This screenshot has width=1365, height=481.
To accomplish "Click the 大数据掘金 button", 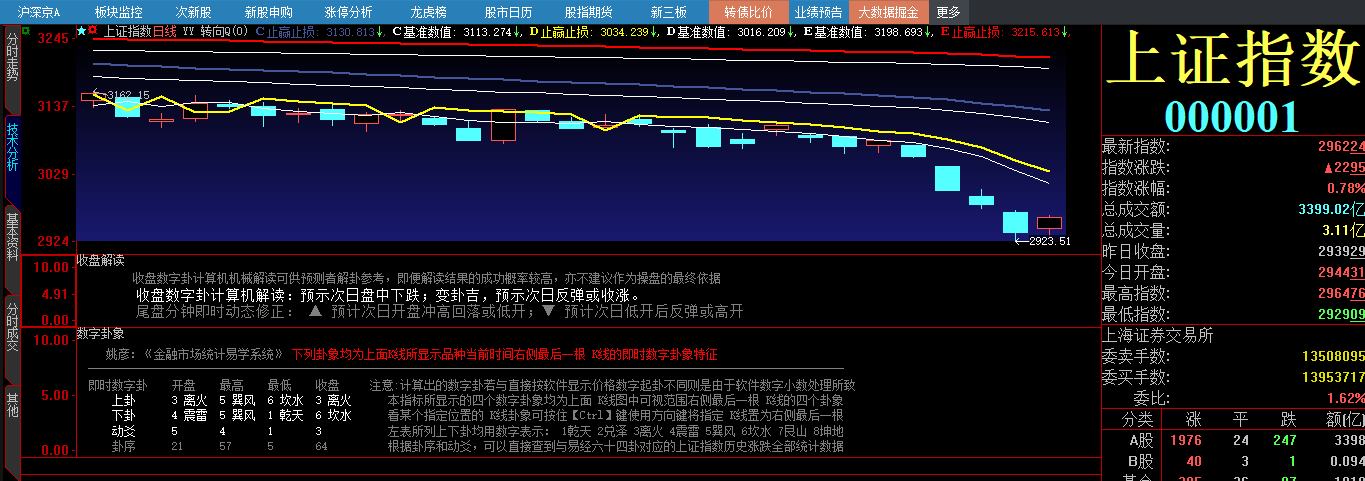I will point(889,12).
